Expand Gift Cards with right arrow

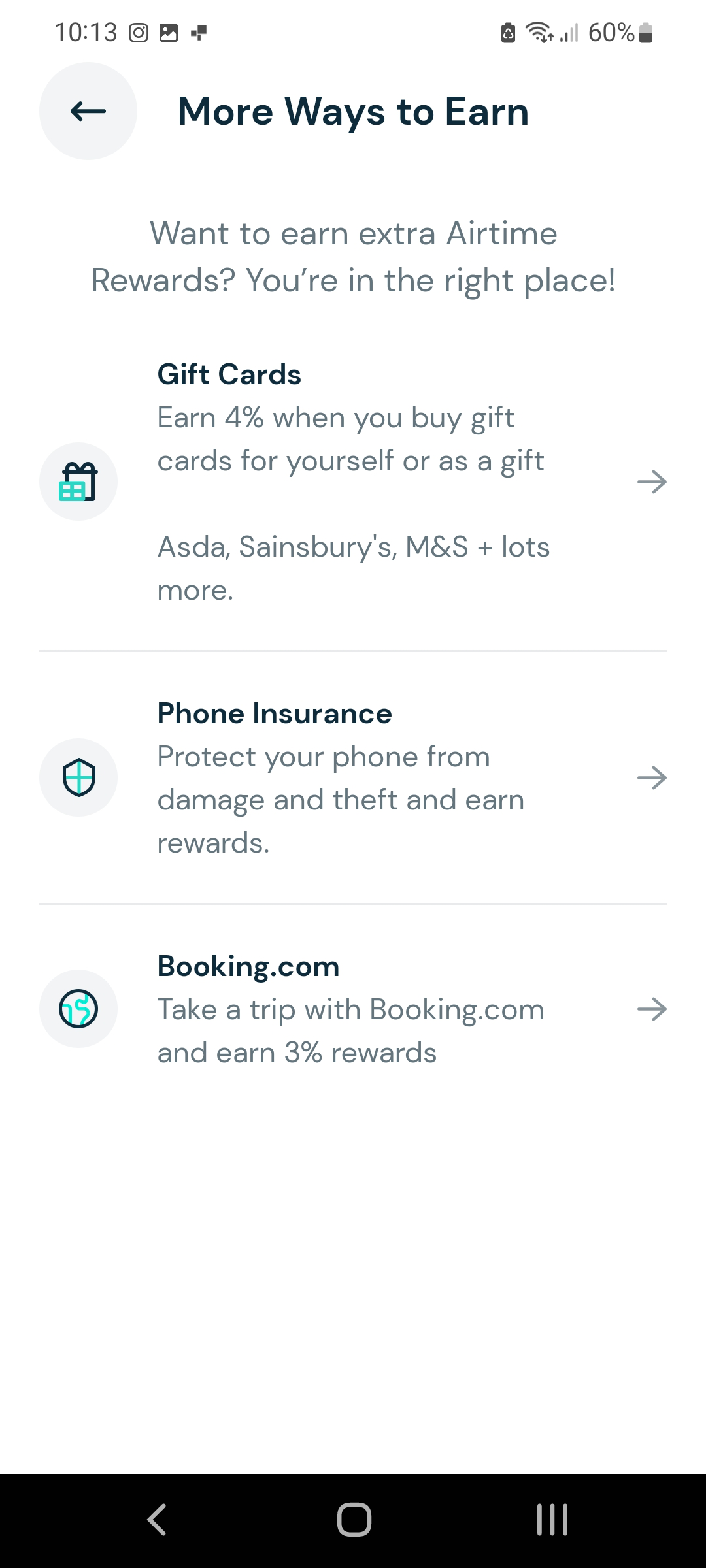pyautogui.click(x=652, y=482)
